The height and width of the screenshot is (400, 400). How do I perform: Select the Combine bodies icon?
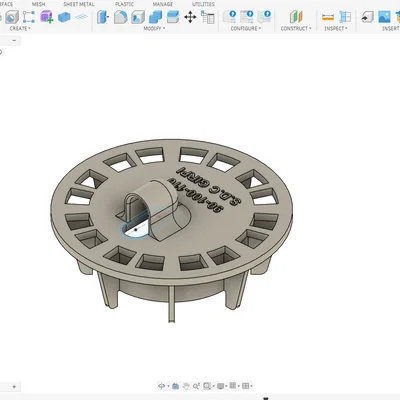155,17
